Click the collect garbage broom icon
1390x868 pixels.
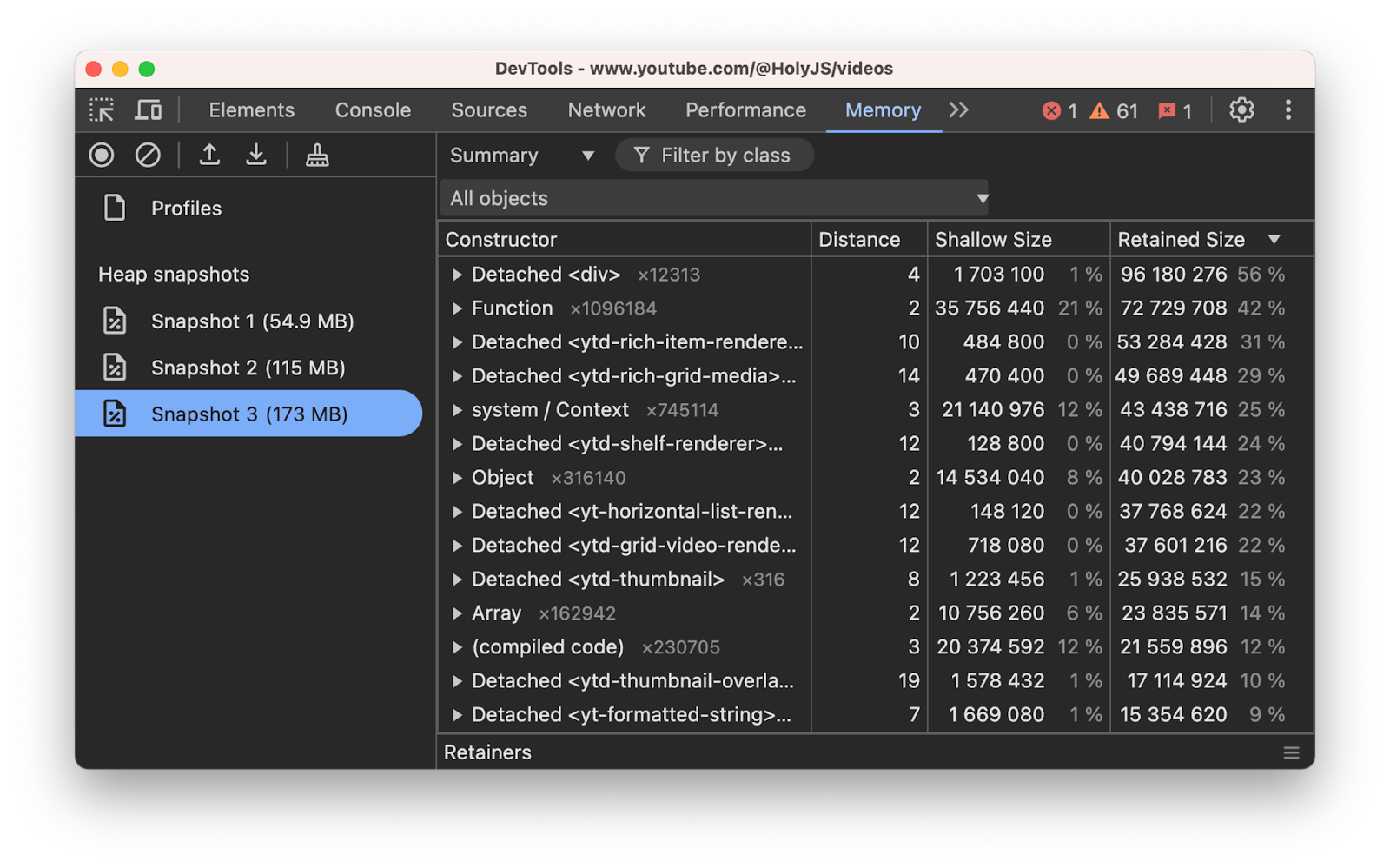pyautogui.click(x=317, y=156)
